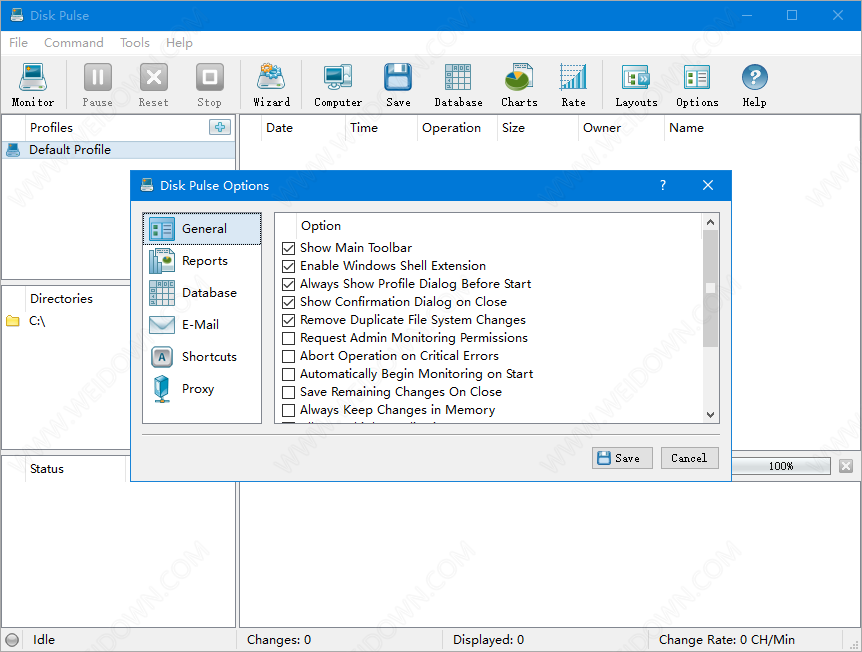Click Displayed: 0 in status bar

pos(488,640)
